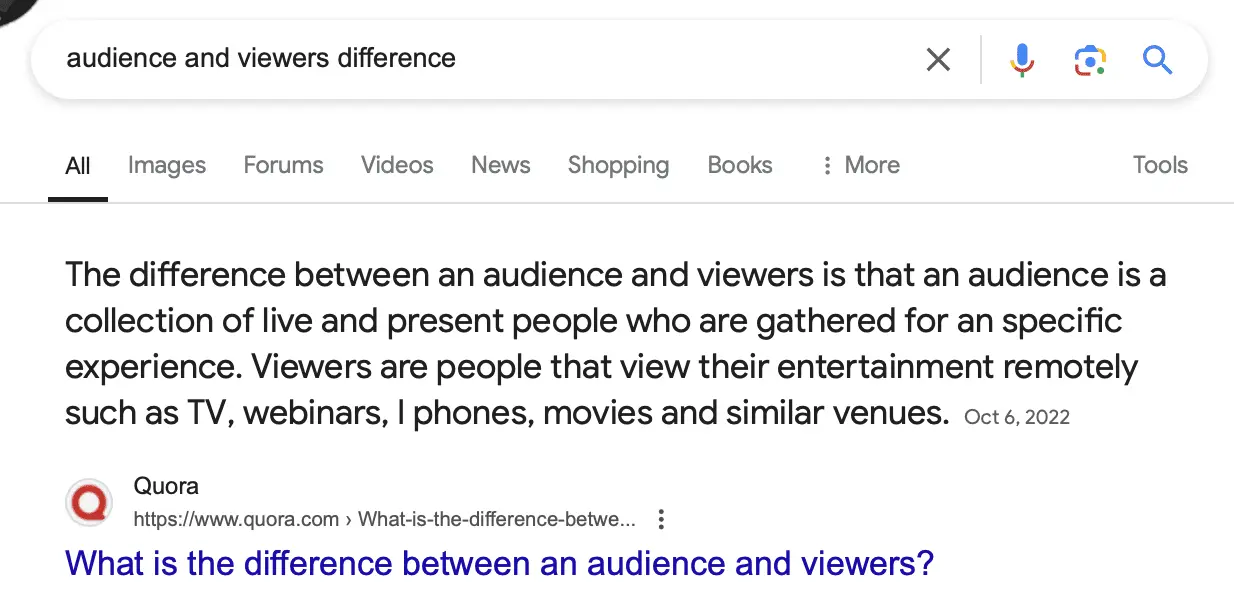Image resolution: width=1234 pixels, height=598 pixels.
Task: Go to the Videos tab
Action: pos(397,165)
